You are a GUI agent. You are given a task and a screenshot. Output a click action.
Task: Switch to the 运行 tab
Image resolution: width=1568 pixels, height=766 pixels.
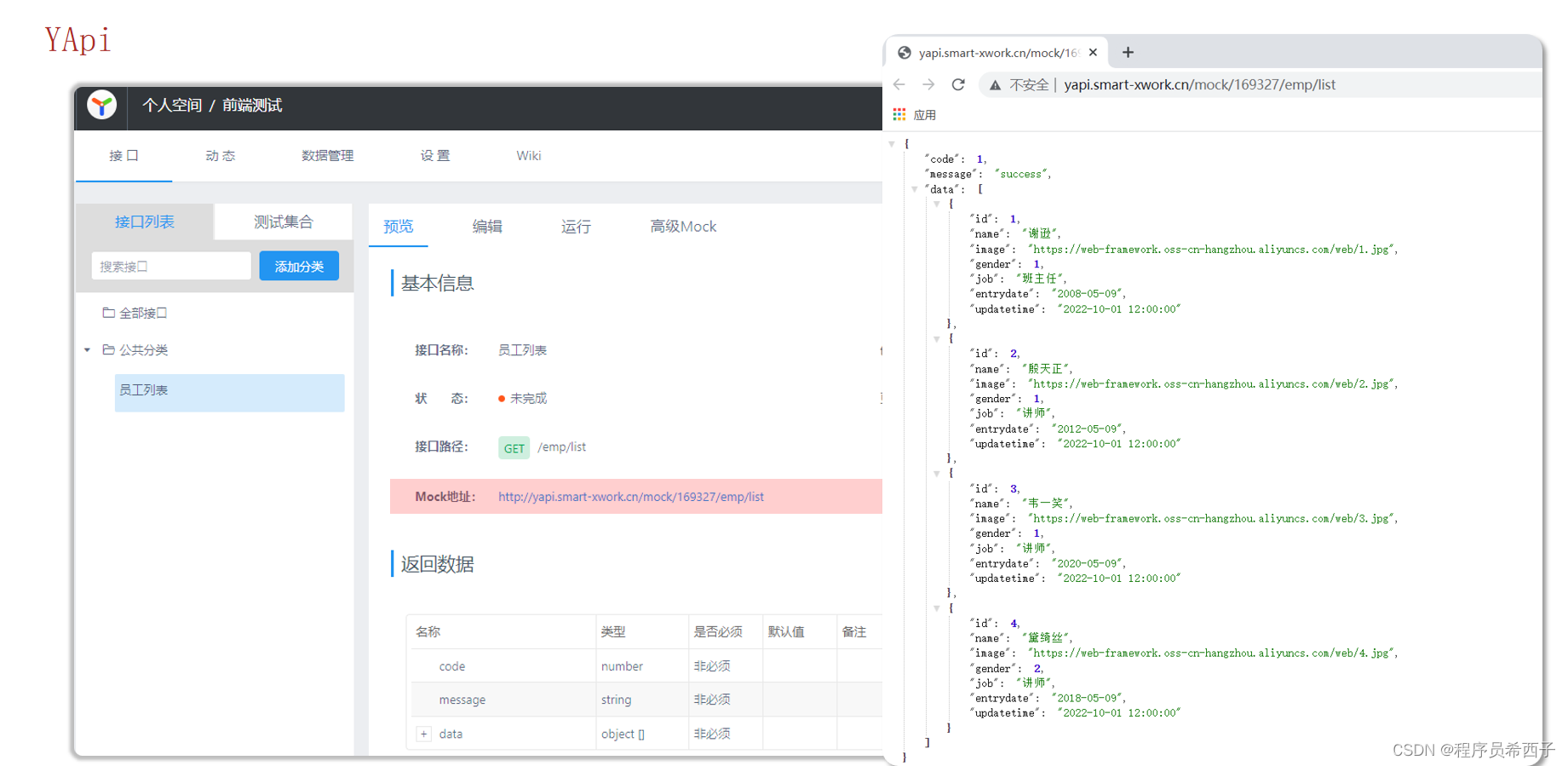(x=576, y=227)
